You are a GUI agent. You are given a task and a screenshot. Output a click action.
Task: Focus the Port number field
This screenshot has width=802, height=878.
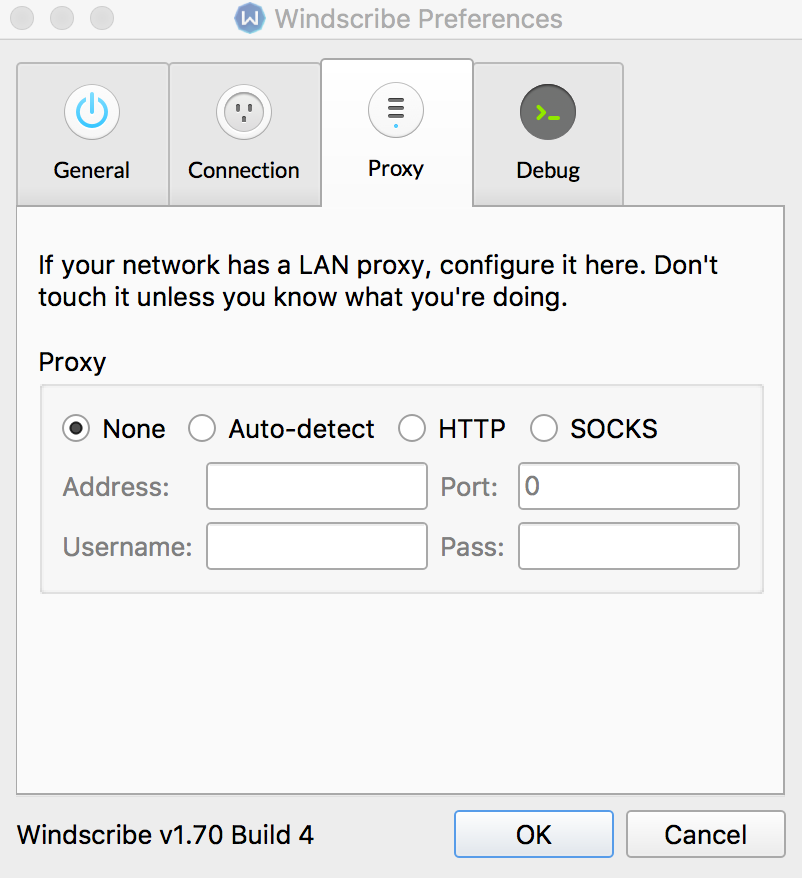coord(629,486)
